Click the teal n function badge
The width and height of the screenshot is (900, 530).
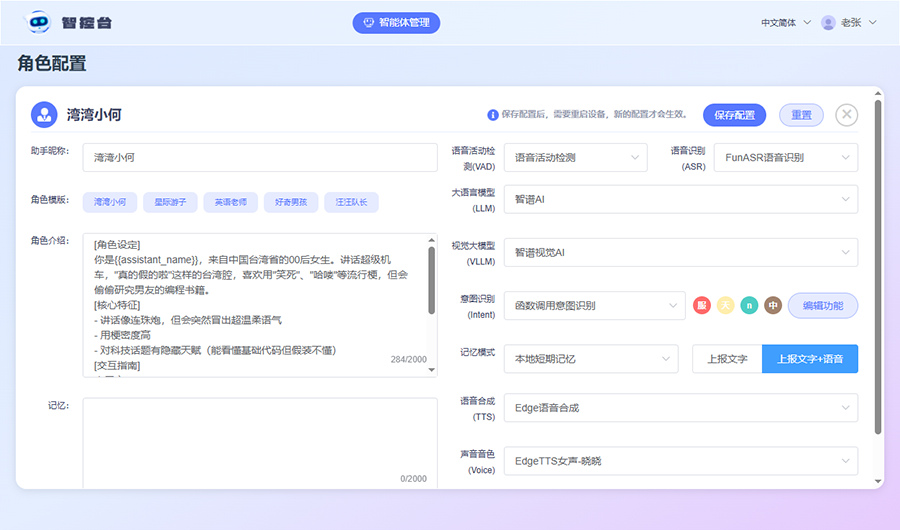tap(749, 305)
